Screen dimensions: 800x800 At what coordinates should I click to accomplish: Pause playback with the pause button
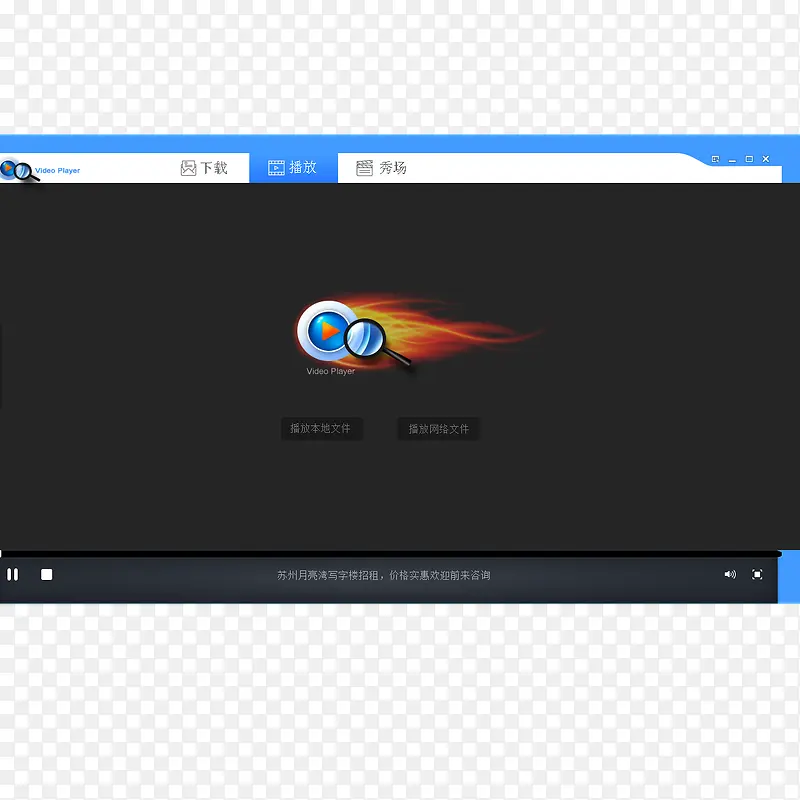[13, 574]
